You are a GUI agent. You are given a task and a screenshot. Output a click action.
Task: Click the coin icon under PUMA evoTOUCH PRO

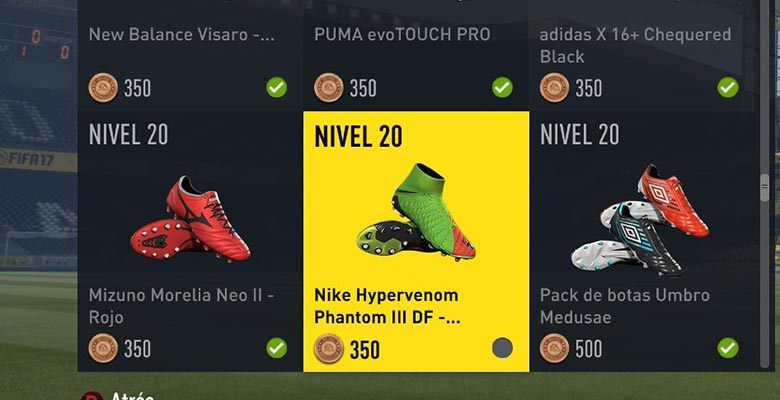(x=328, y=88)
